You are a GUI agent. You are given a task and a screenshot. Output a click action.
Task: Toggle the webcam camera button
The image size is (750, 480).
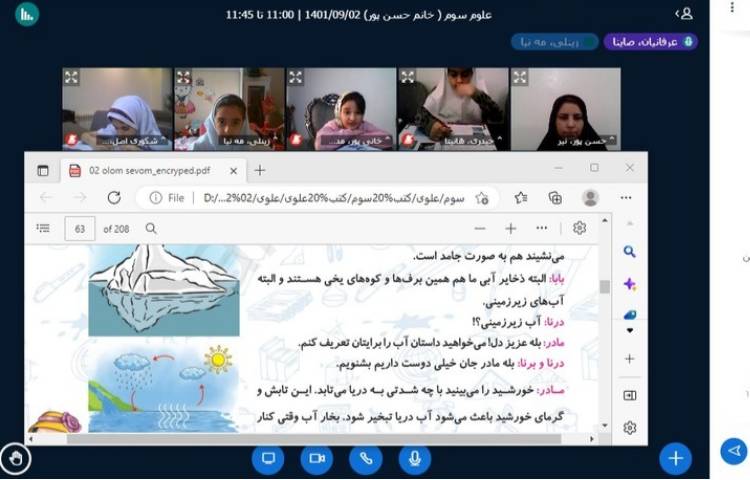pos(317,458)
